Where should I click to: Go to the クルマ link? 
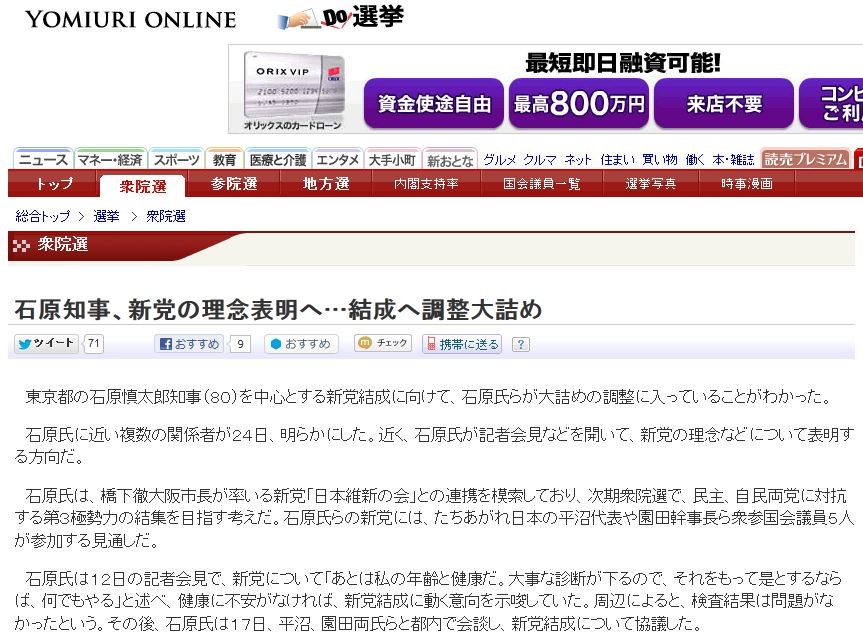(x=539, y=160)
